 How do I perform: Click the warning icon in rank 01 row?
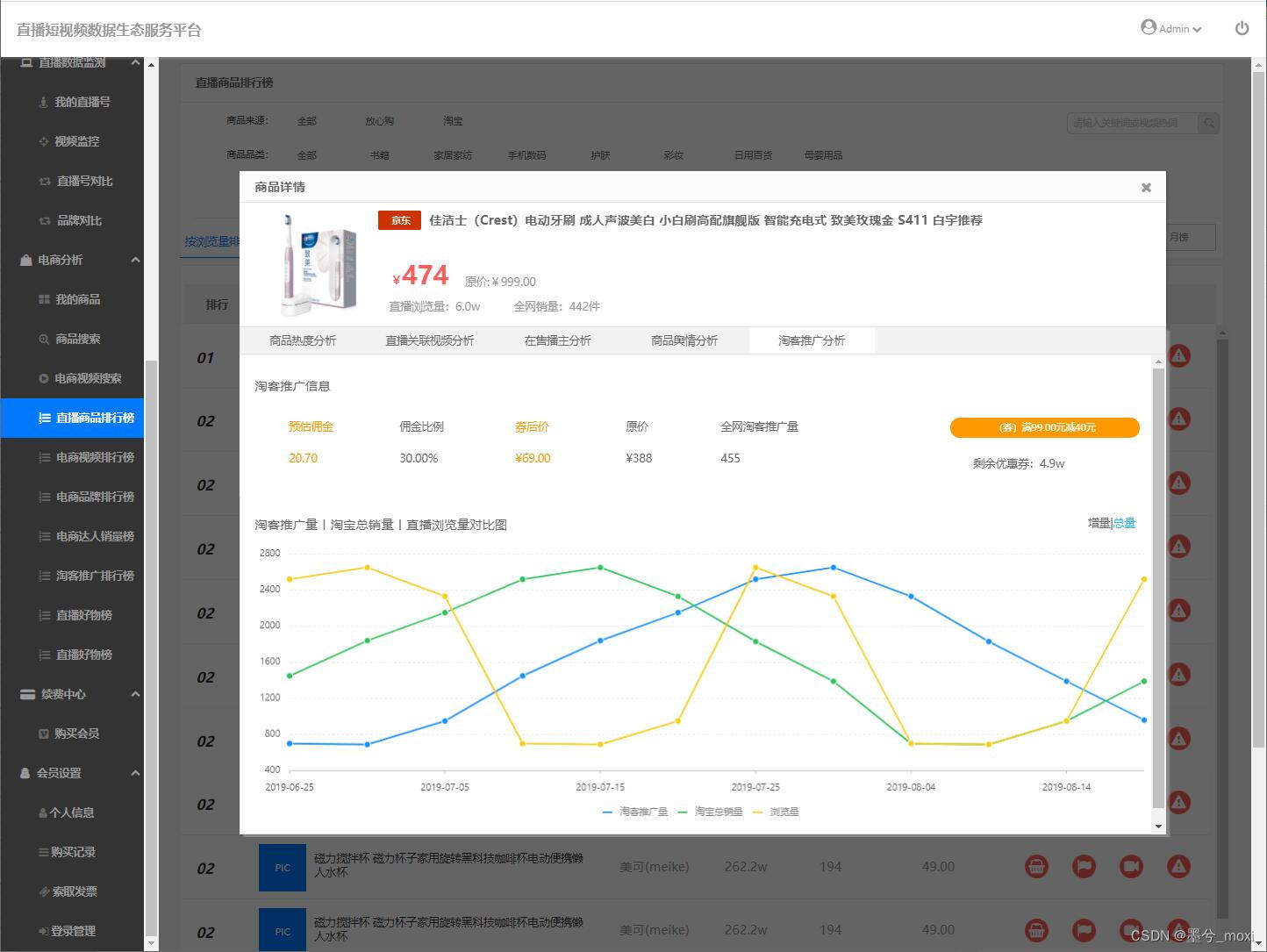tap(1179, 355)
